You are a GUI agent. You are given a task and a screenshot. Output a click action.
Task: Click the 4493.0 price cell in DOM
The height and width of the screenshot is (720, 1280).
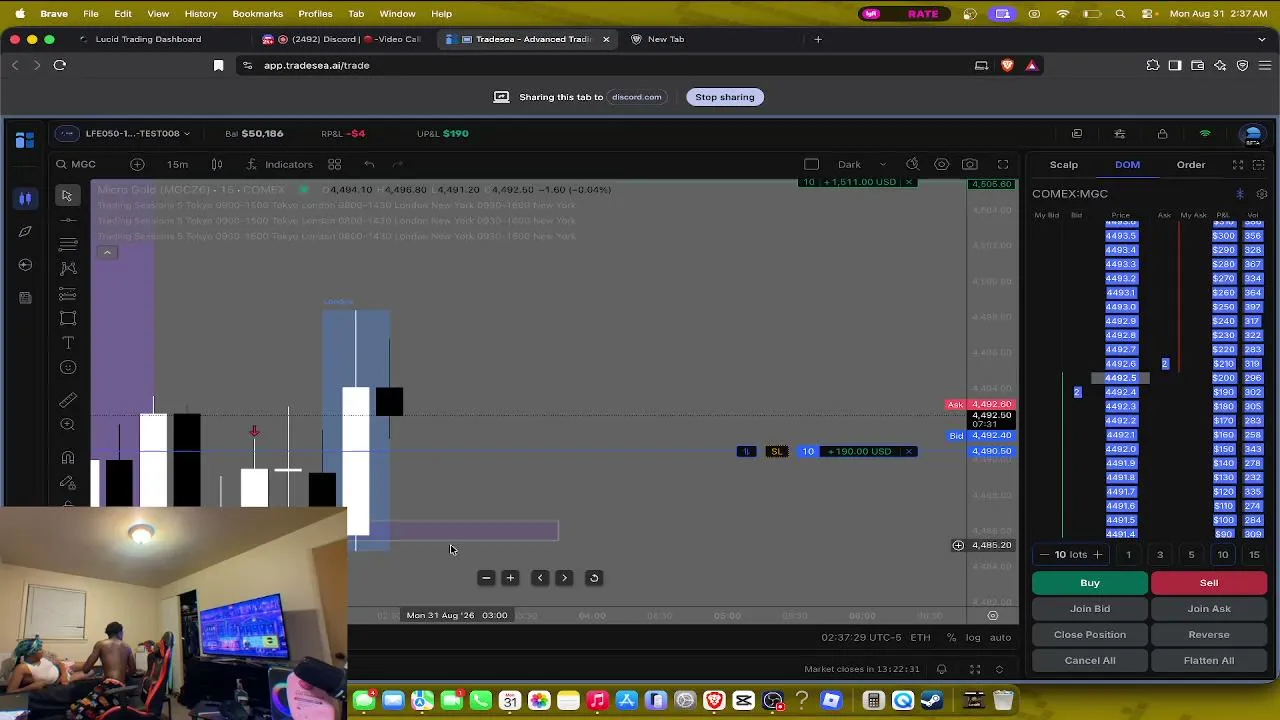point(1120,307)
